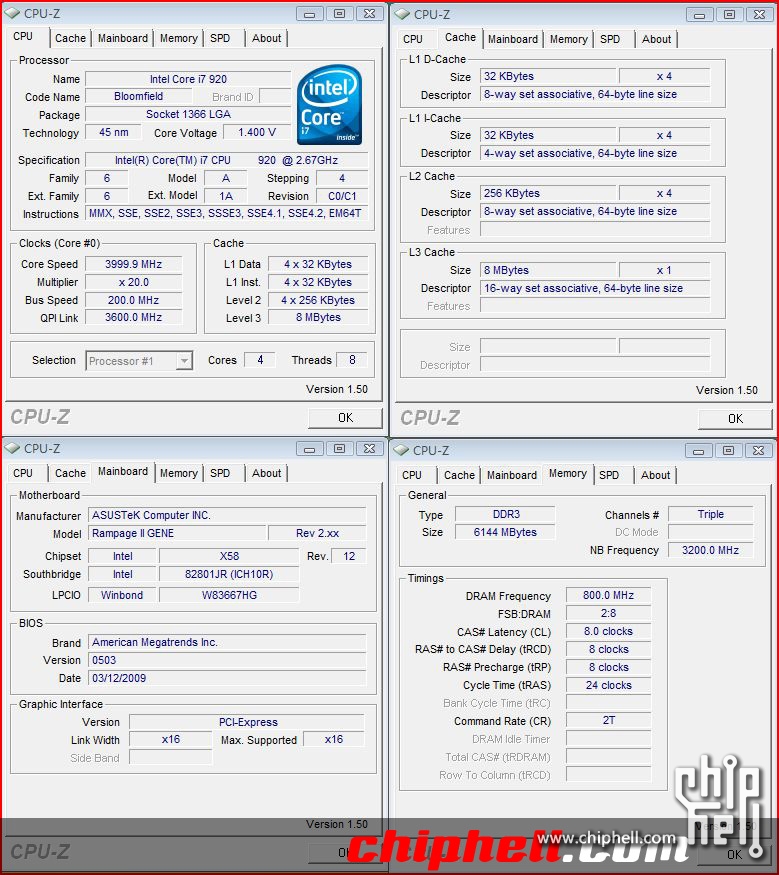
Task: Click the southbridge '82801JR (ICH10R)' value
Action: (229, 574)
